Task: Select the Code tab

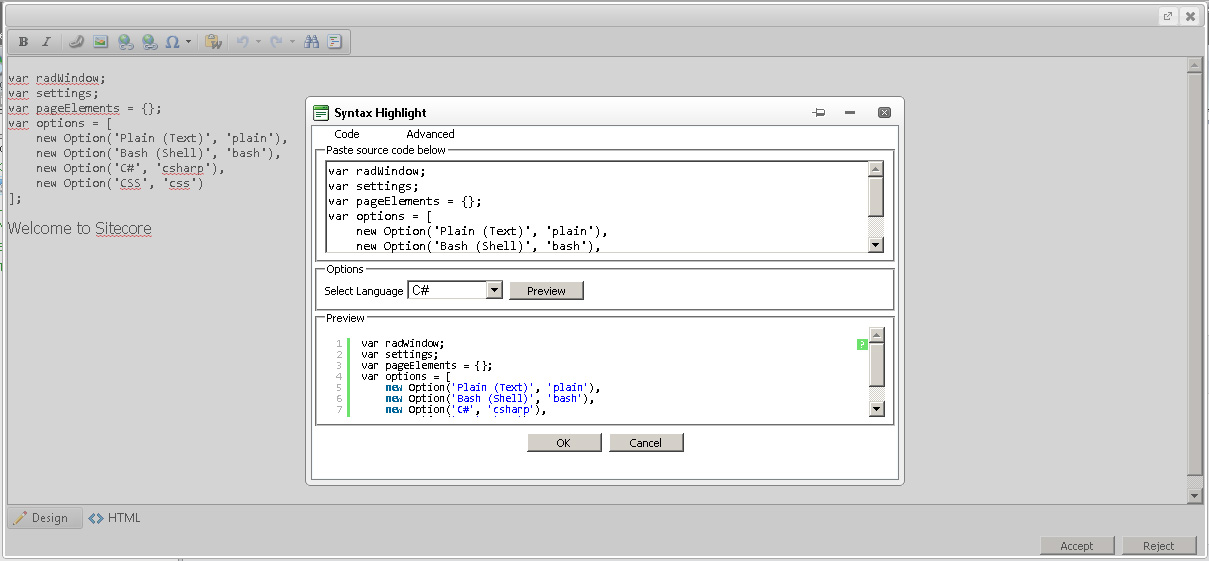Action: (347, 134)
